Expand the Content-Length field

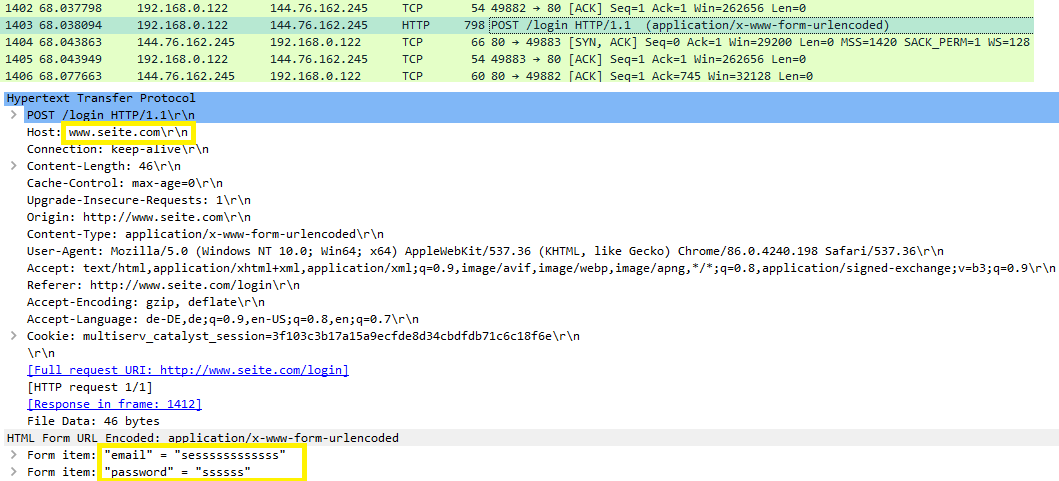[x=14, y=166]
